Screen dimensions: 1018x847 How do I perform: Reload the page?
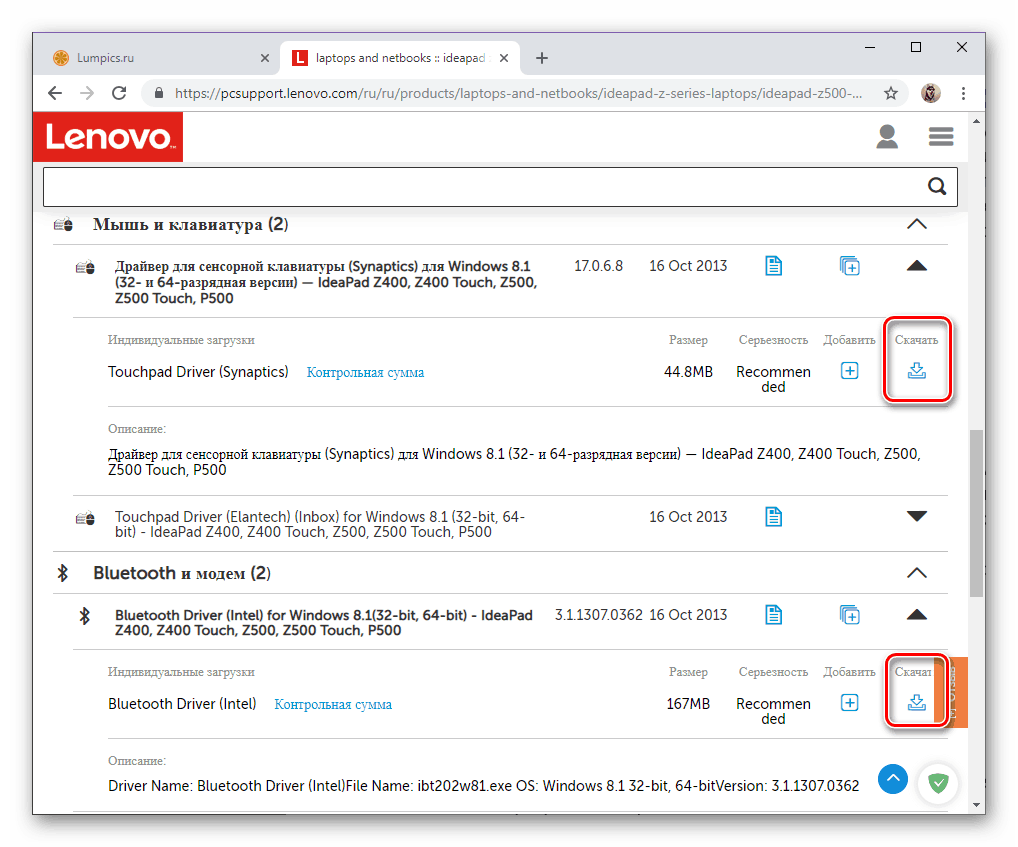tap(119, 92)
